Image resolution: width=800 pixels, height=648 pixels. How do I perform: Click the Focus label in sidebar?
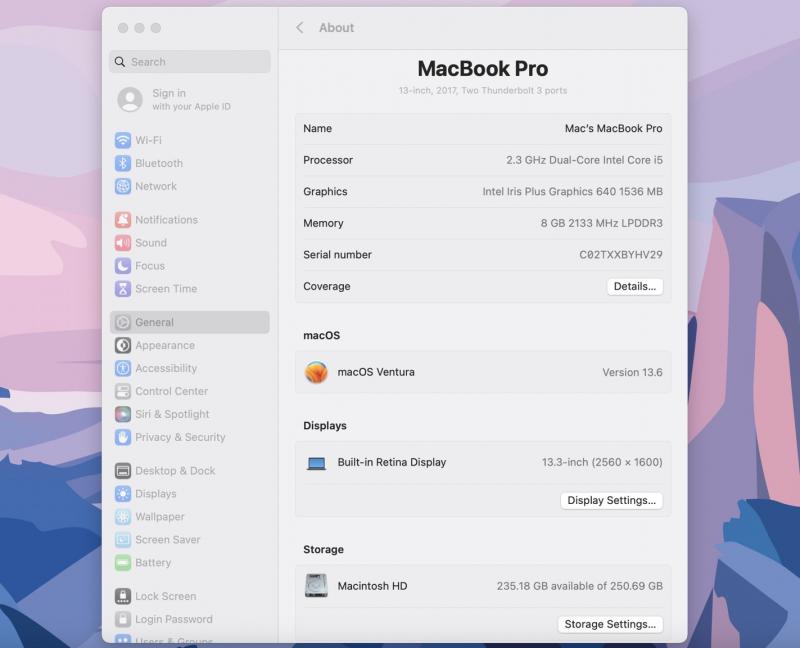150,266
